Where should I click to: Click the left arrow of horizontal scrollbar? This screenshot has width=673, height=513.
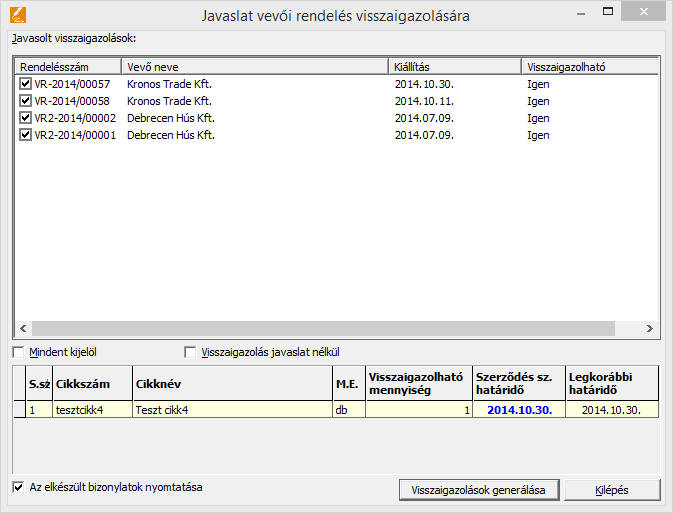click(23, 328)
